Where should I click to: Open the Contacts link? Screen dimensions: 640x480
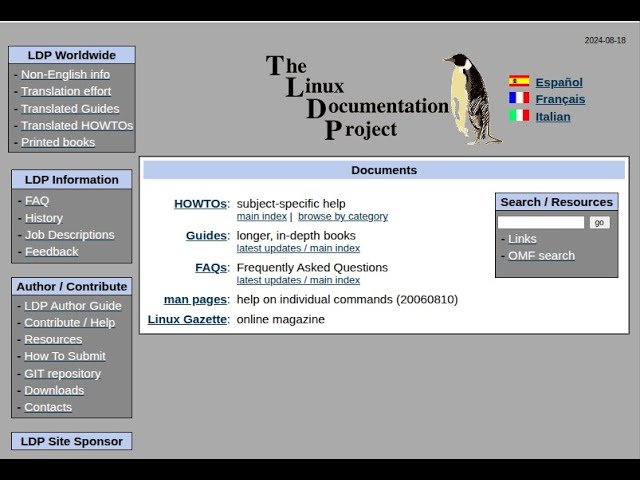tap(48, 407)
